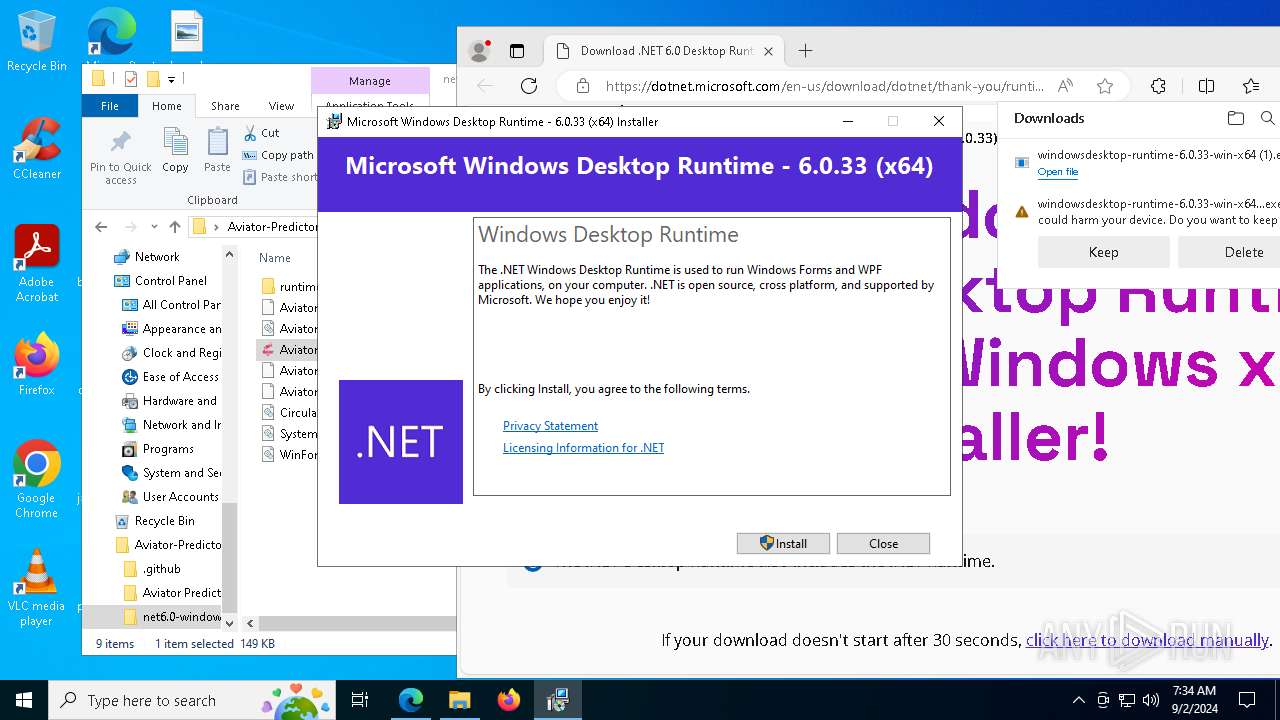Screen dimensions: 1280x720
Task: Switch to the Home ribbon tab
Action: (166, 106)
